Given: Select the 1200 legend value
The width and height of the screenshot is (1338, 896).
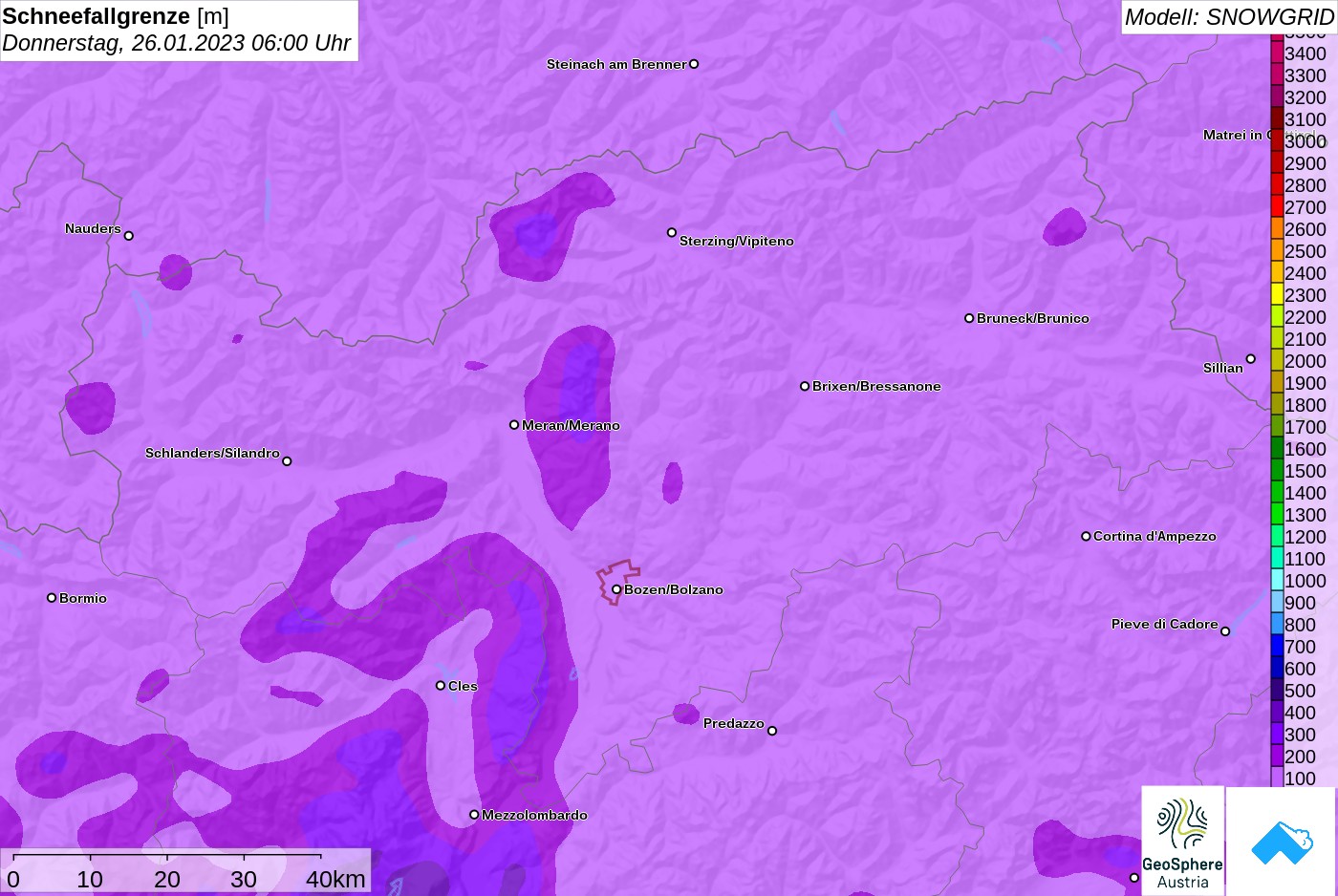Looking at the screenshot, I should coord(1306,537).
